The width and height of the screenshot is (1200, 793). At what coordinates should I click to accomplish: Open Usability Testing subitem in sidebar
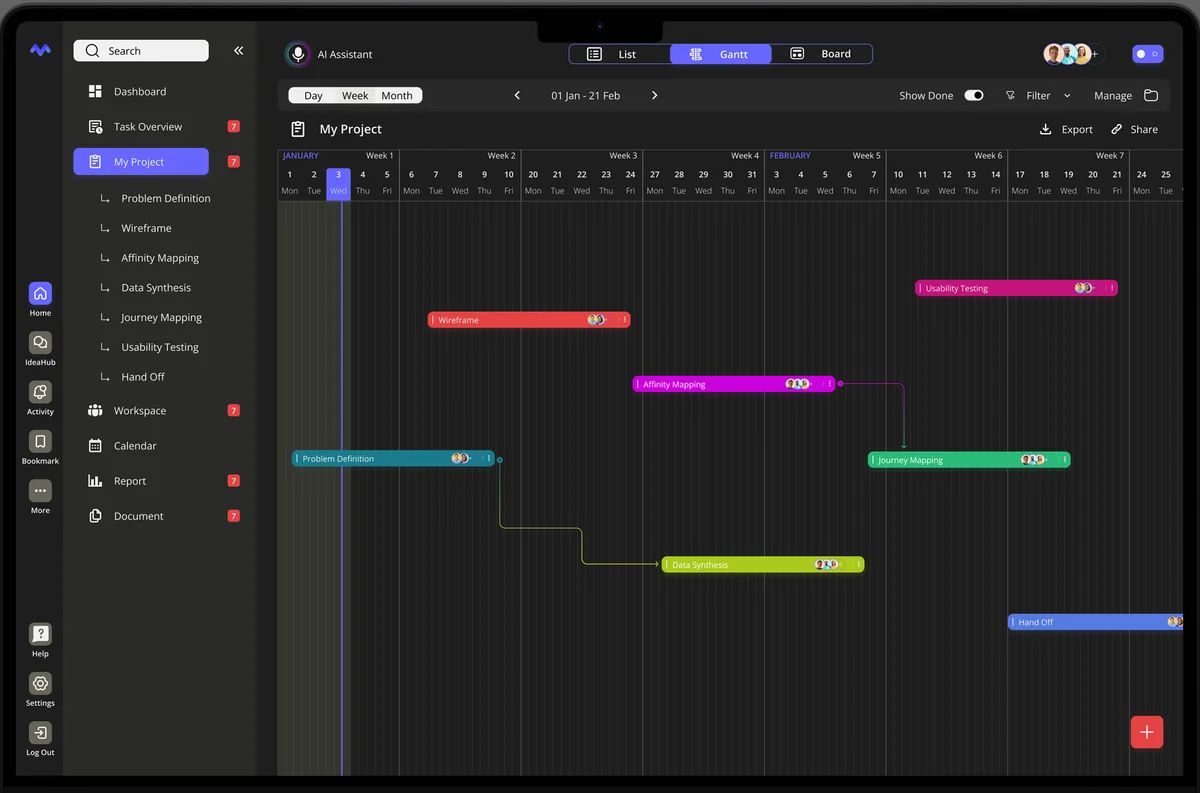click(160, 347)
